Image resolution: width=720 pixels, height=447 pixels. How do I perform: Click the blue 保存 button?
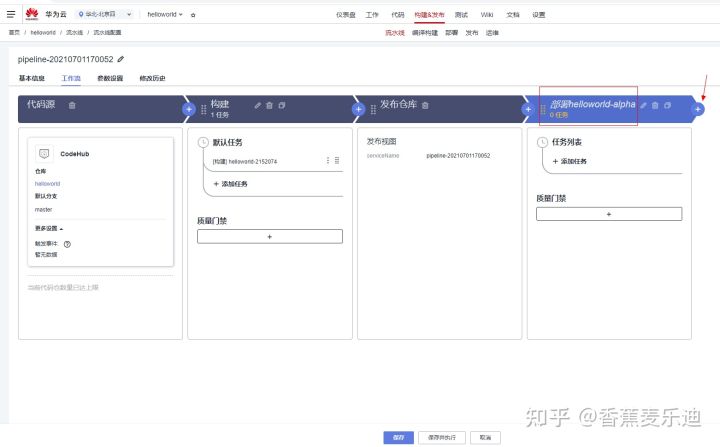[399, 437]
